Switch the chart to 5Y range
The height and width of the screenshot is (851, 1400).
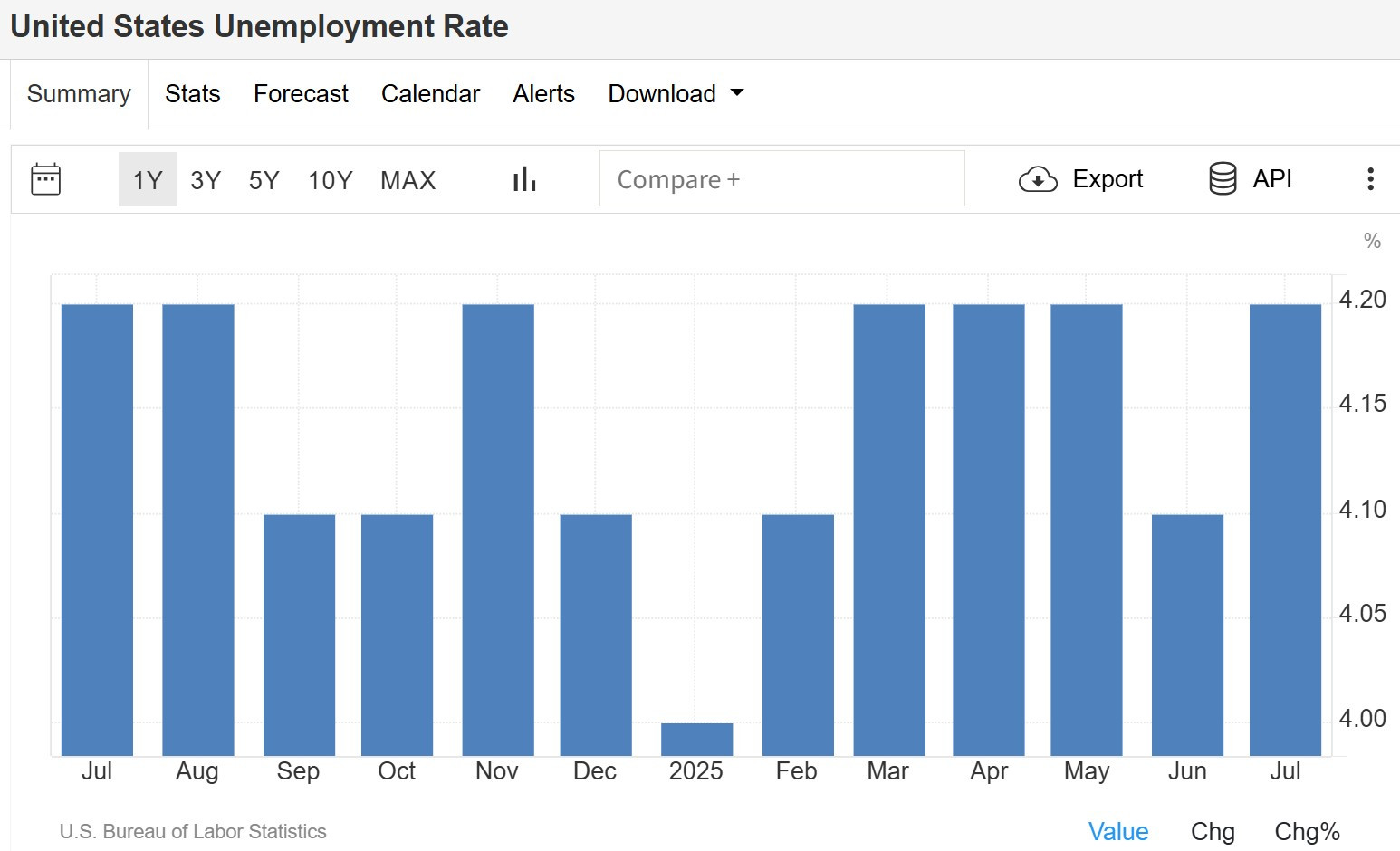pos(264,180)
